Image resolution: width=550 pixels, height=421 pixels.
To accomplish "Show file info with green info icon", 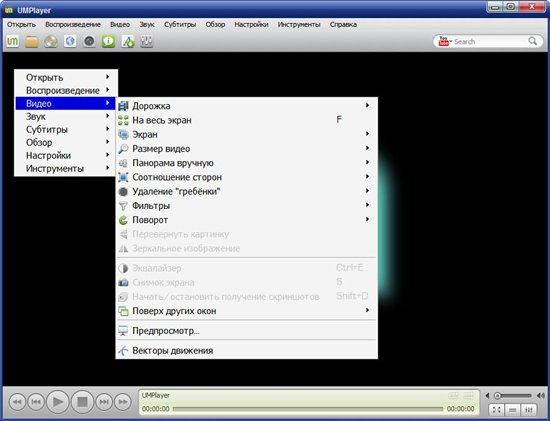I will click(x=108, y=42).
